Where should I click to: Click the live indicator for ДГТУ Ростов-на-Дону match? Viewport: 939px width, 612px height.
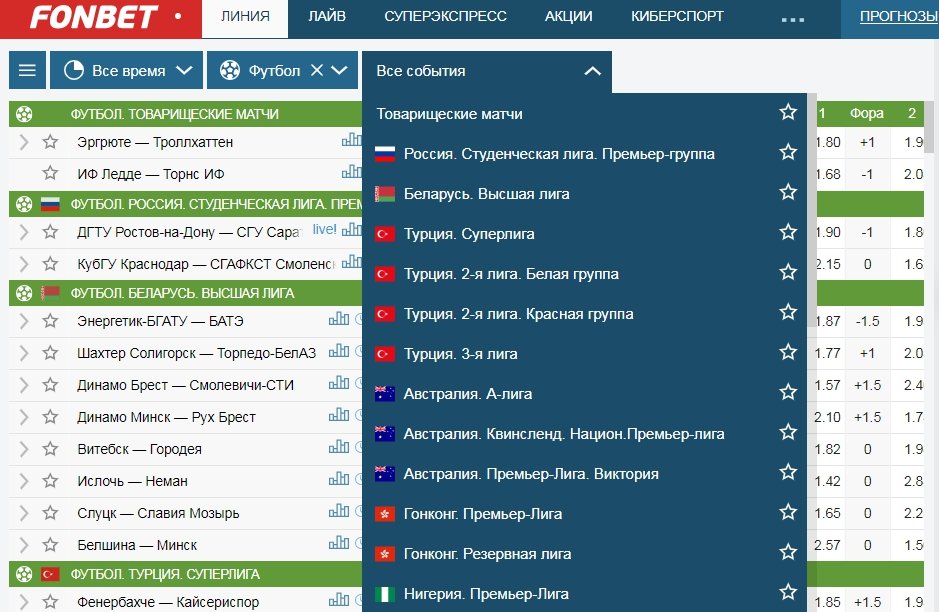(x=324, y=229)
